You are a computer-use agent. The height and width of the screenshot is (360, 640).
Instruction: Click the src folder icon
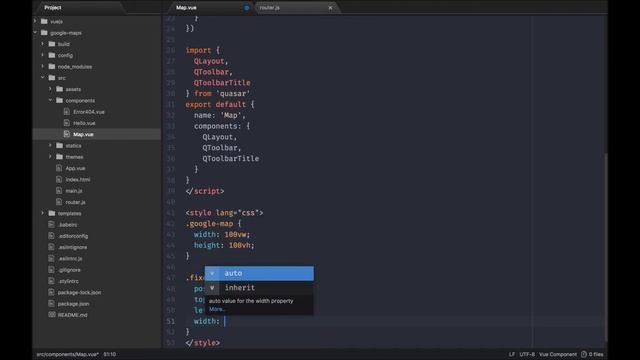(x=52, y=78)
